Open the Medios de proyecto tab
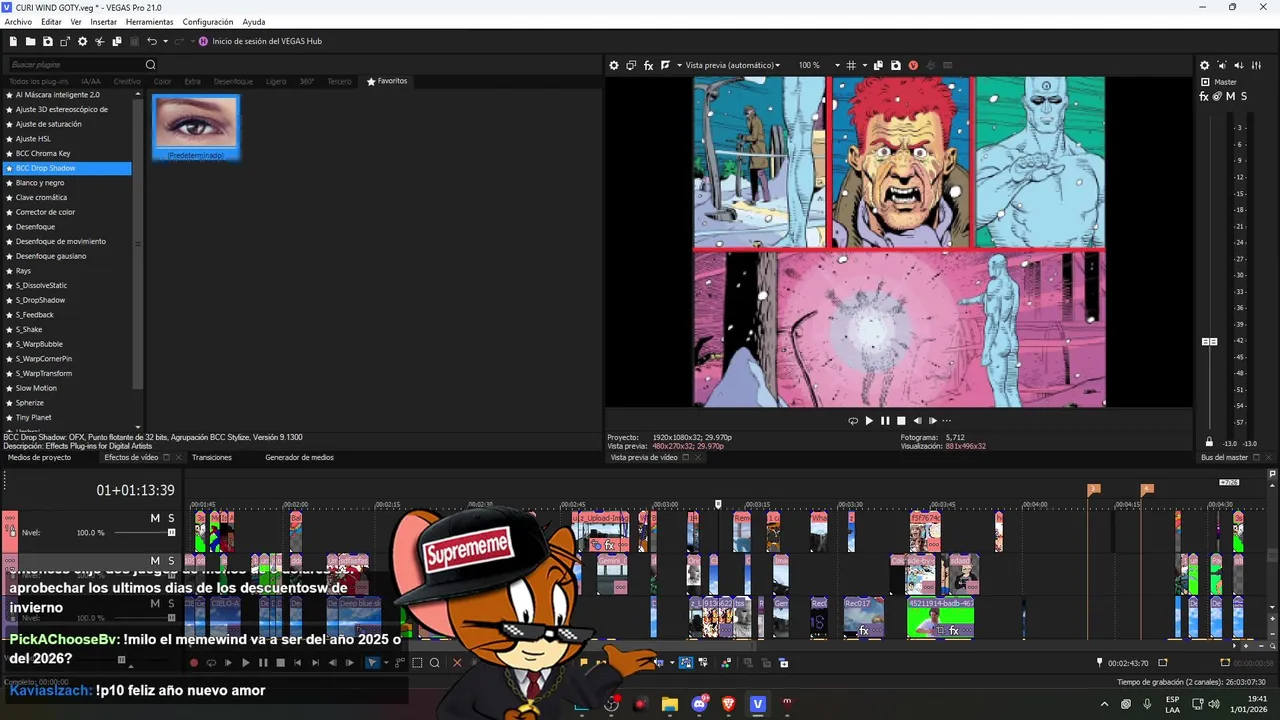The height and width of the screenshot is (720, 1280). 39,457
